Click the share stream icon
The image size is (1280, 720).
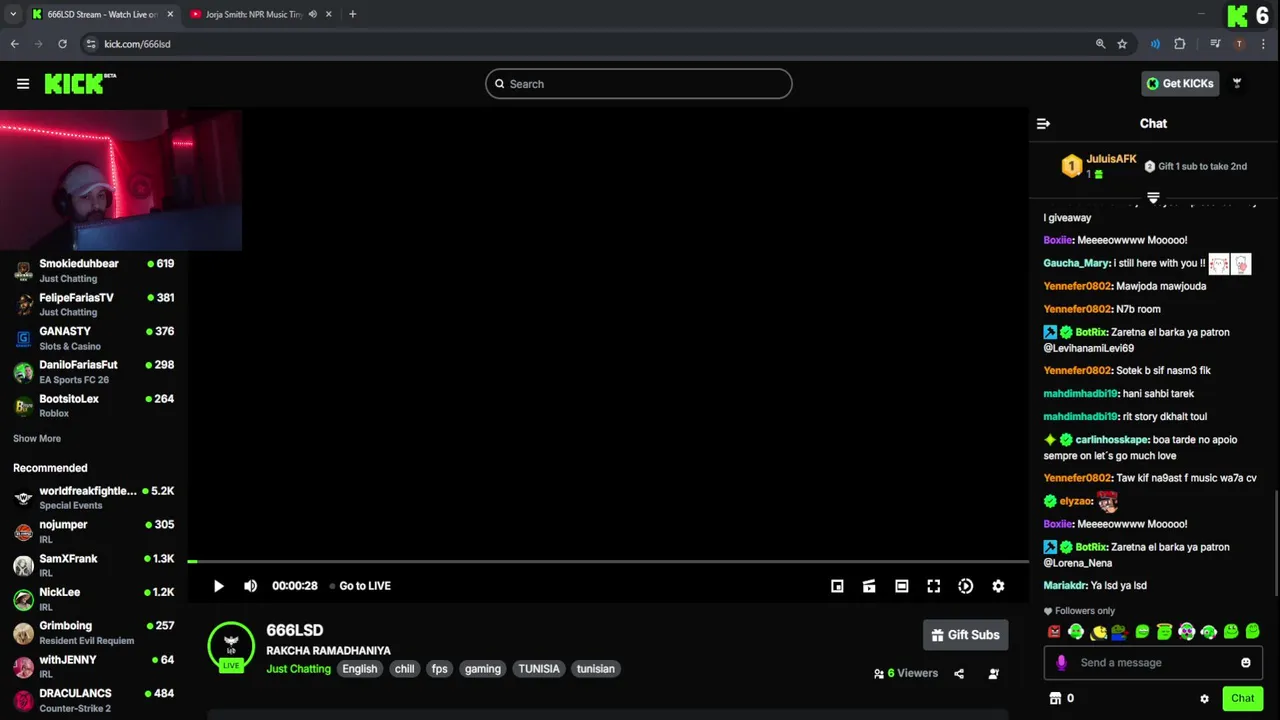[959, 674]
